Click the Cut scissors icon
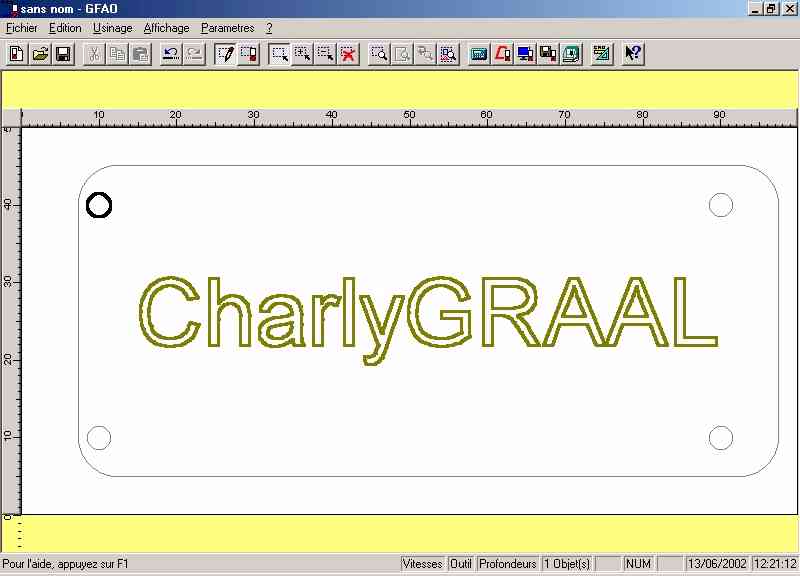800x576 pixels. click(x=94, y=54)
